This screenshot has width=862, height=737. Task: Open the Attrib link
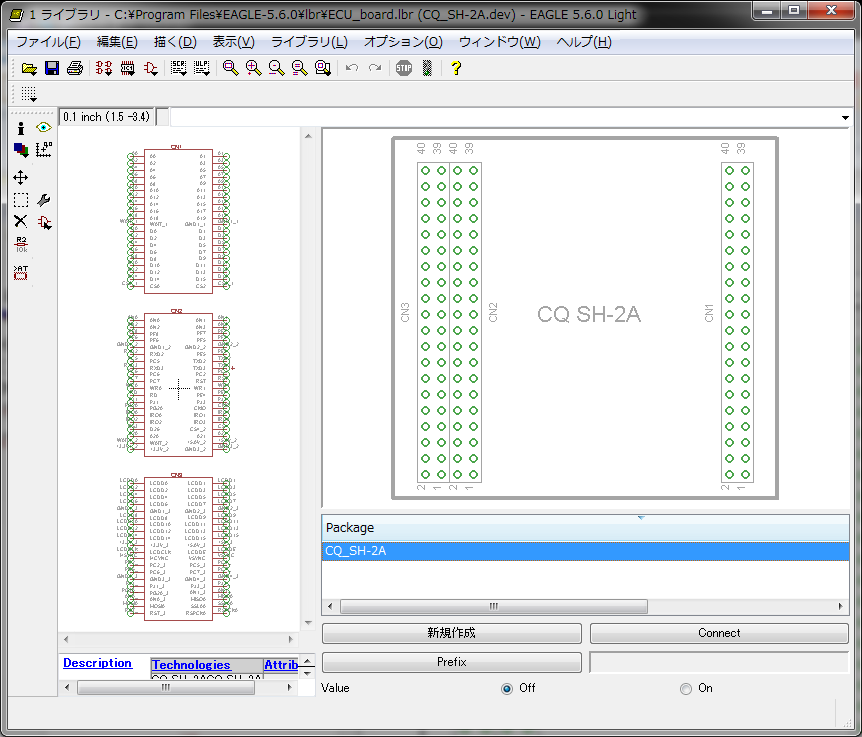coord(281,665)
